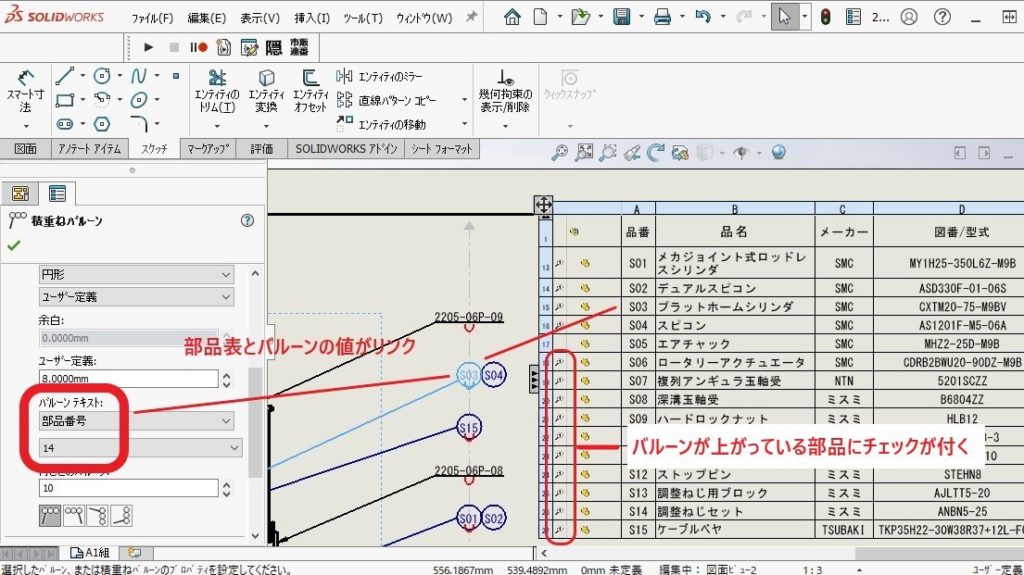Click the green checkmark to confirm balloon
The width and height of the screenshot is (1024, 575).
(x=14, y=245)
